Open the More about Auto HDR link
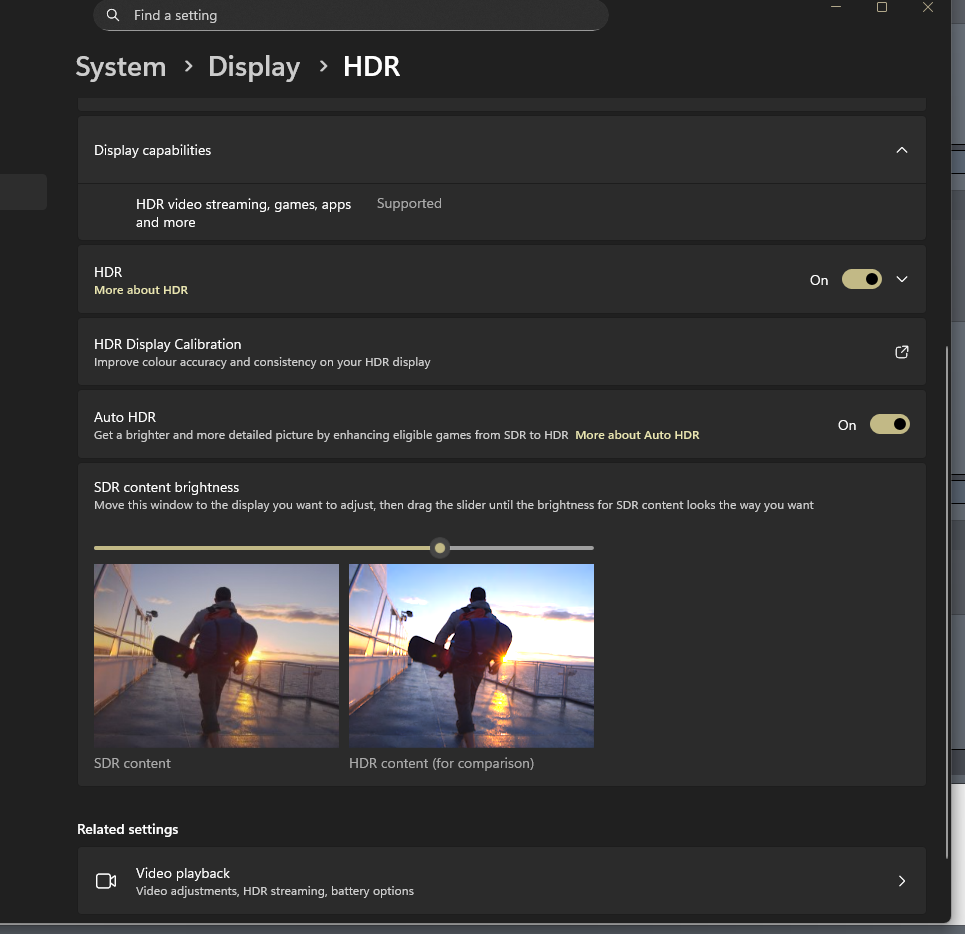The width and height of the screenshot is (965, 934). click(637, 435)
